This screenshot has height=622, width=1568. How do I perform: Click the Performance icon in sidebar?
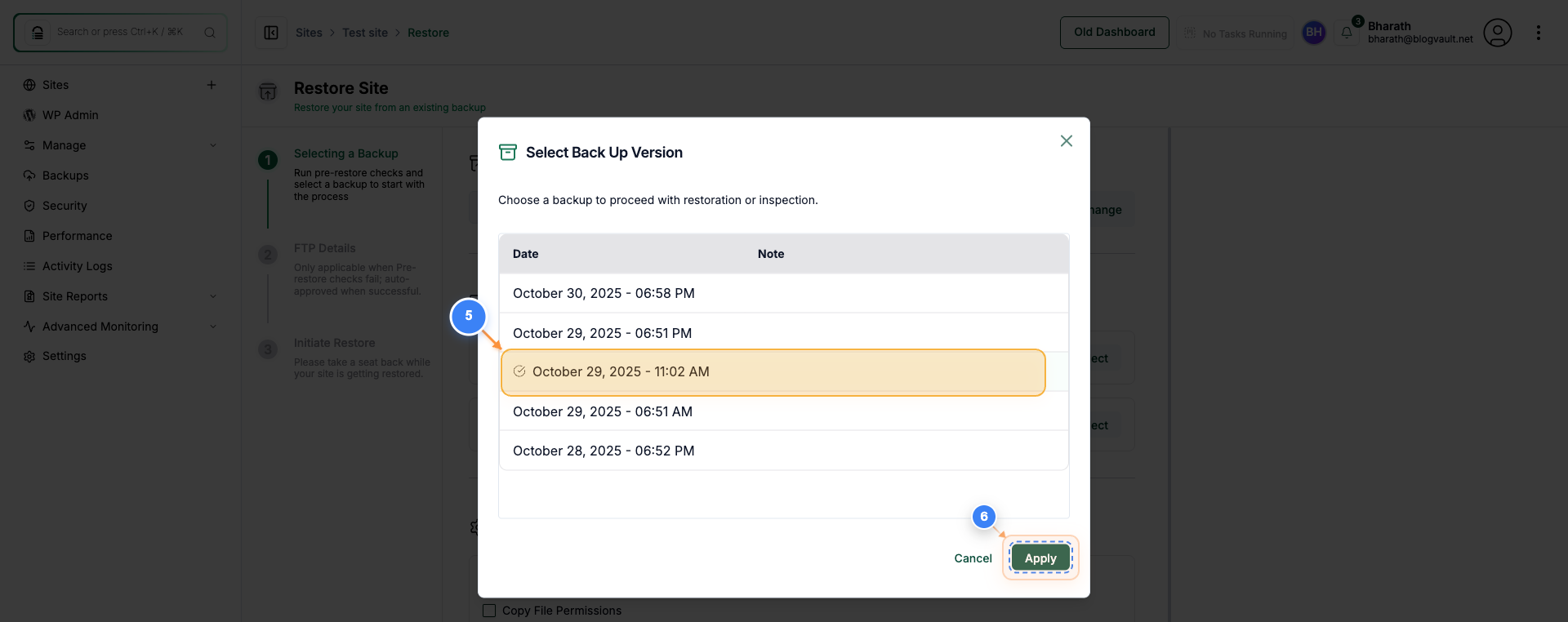tap(29, 236)
